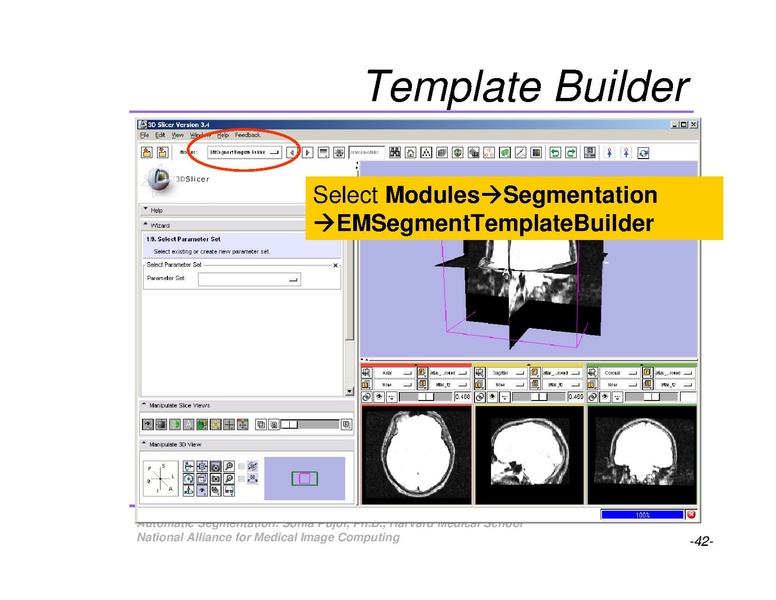Open the Axial orientation dropdown
776x600 pixels.
point(393,373)
